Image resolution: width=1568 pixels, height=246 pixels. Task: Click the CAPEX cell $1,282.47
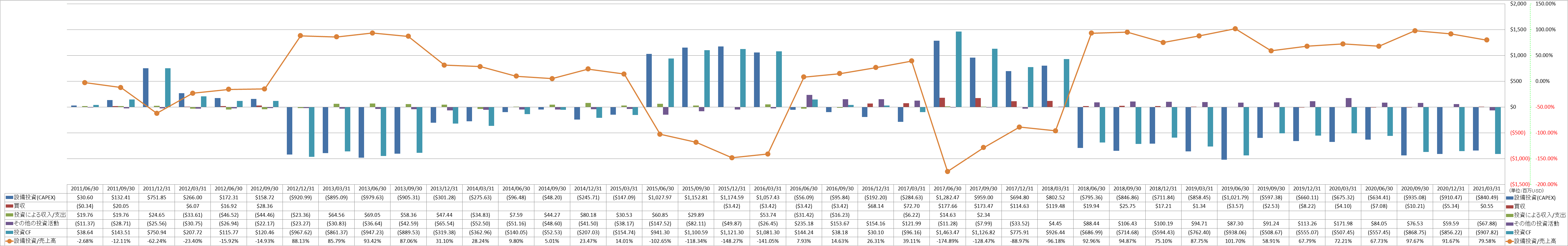[948, 198]
